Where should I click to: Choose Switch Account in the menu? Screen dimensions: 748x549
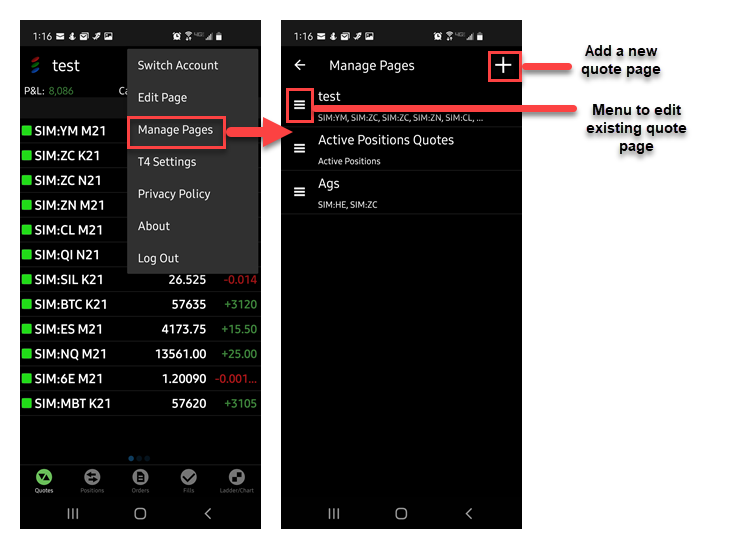pos(178,66)
